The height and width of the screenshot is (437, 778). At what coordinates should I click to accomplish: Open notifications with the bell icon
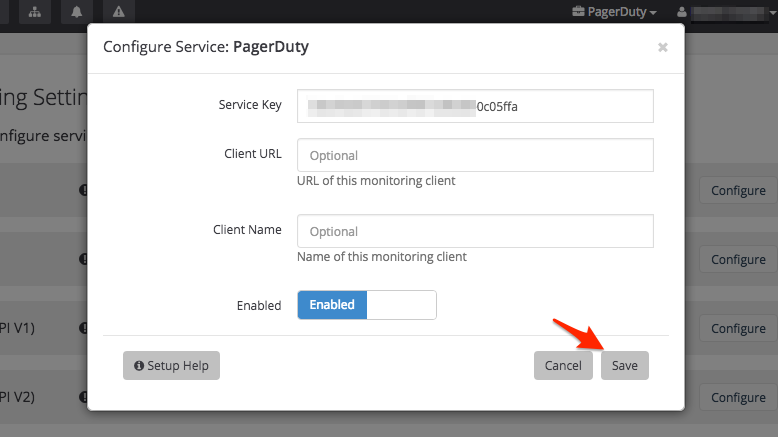pyautogui.click(x=77, y=12)
